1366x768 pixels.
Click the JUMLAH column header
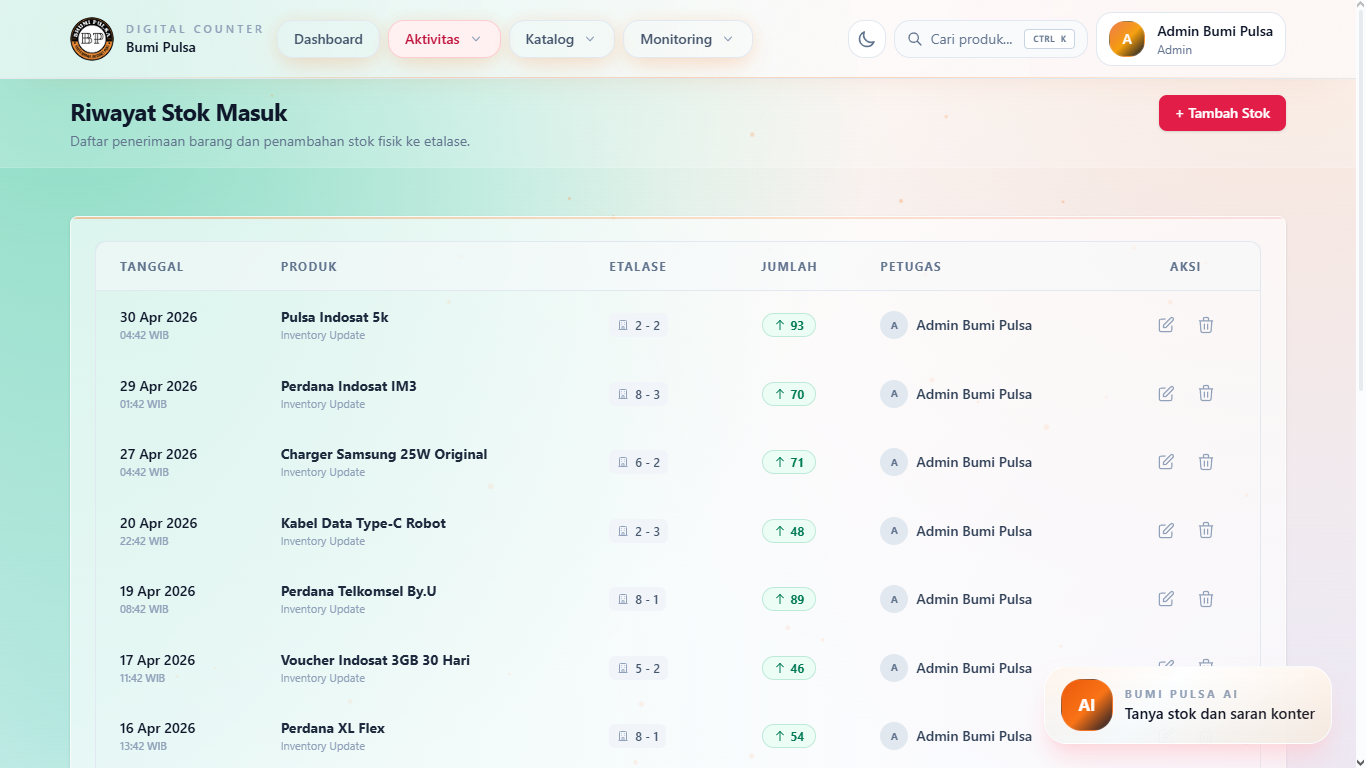[789, 267]
